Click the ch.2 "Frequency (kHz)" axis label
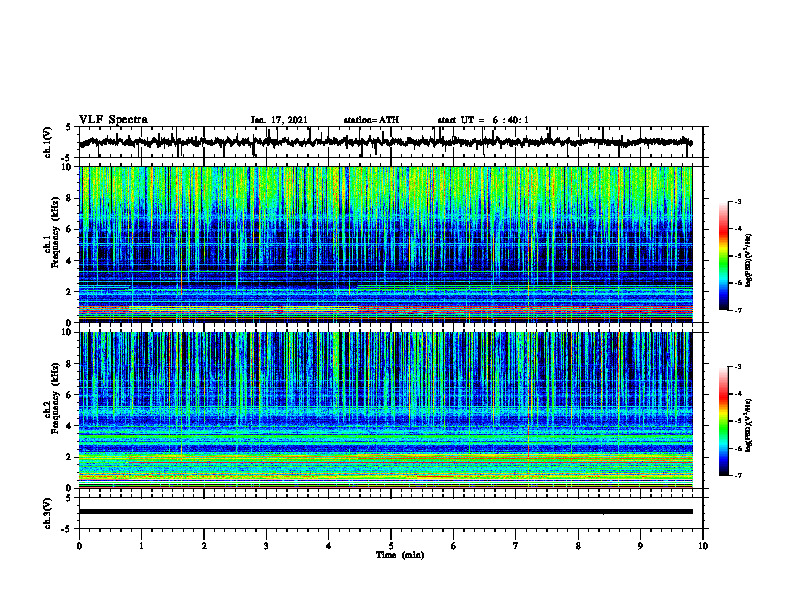 tap(55, 398)
